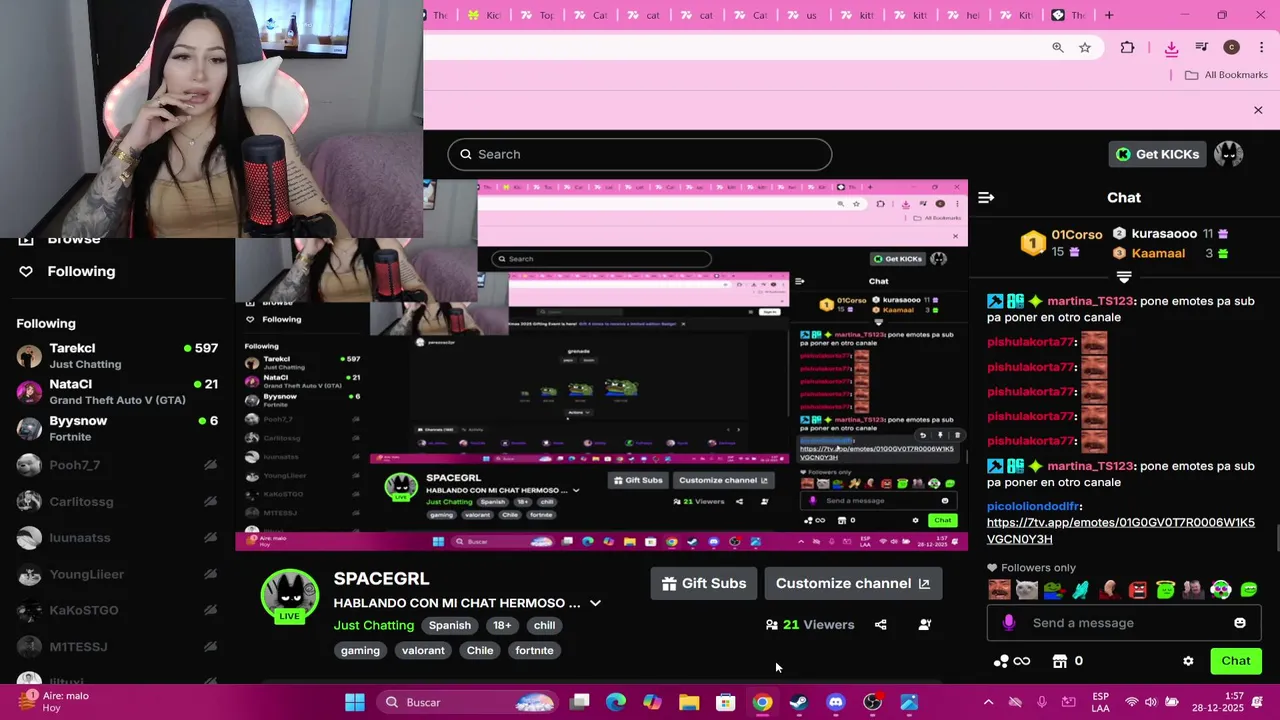The image size is (1280, 720).
Task: Open offline channel Pooh7_7
Action: (117, 465)
